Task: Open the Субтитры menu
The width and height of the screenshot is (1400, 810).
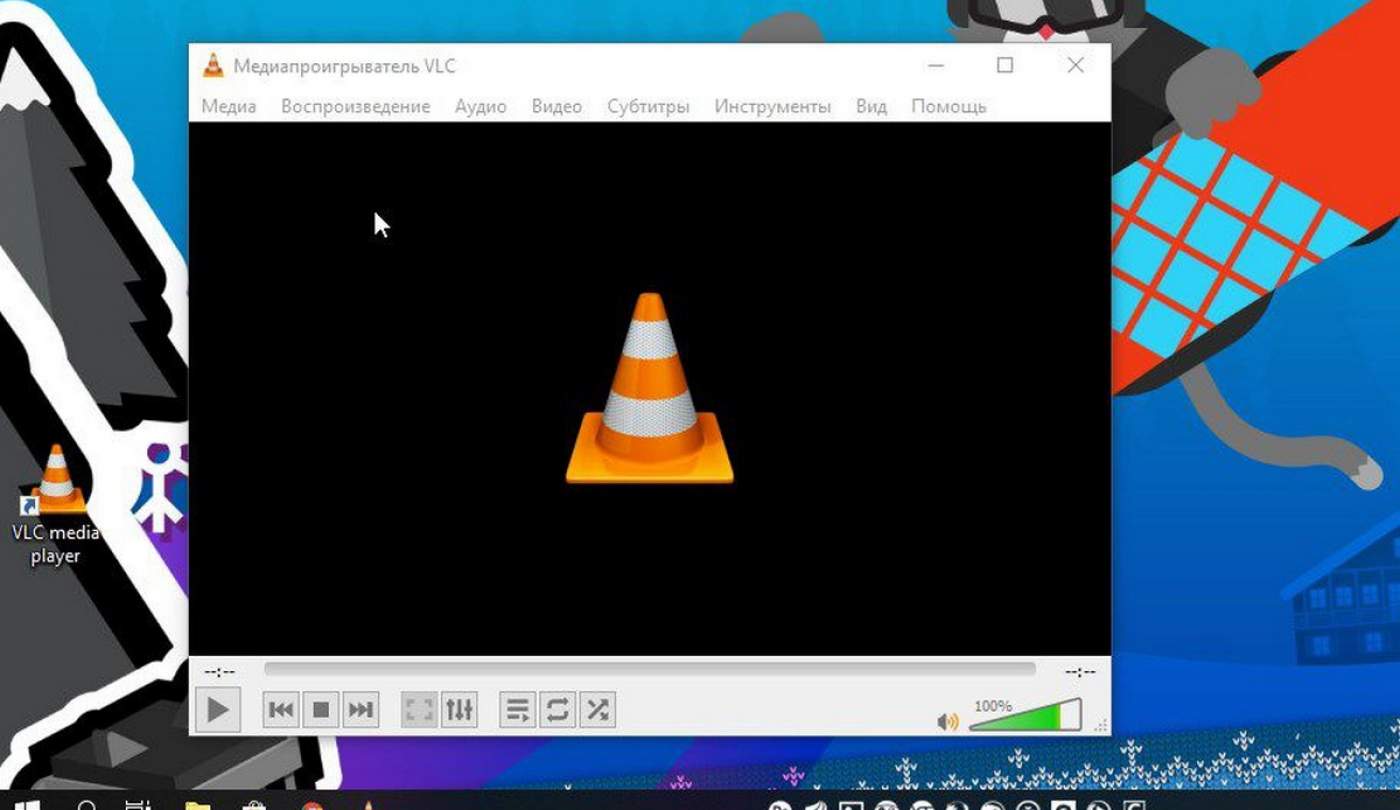Action: [x=648, y=106]
